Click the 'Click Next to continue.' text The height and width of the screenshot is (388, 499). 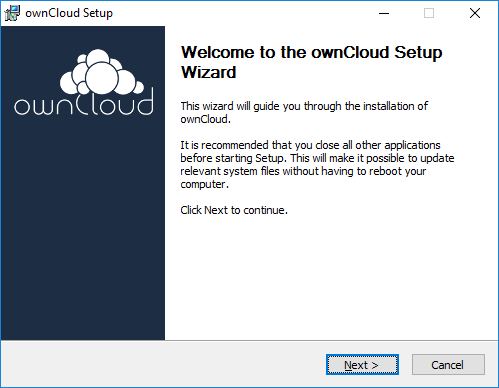point(234,210)
